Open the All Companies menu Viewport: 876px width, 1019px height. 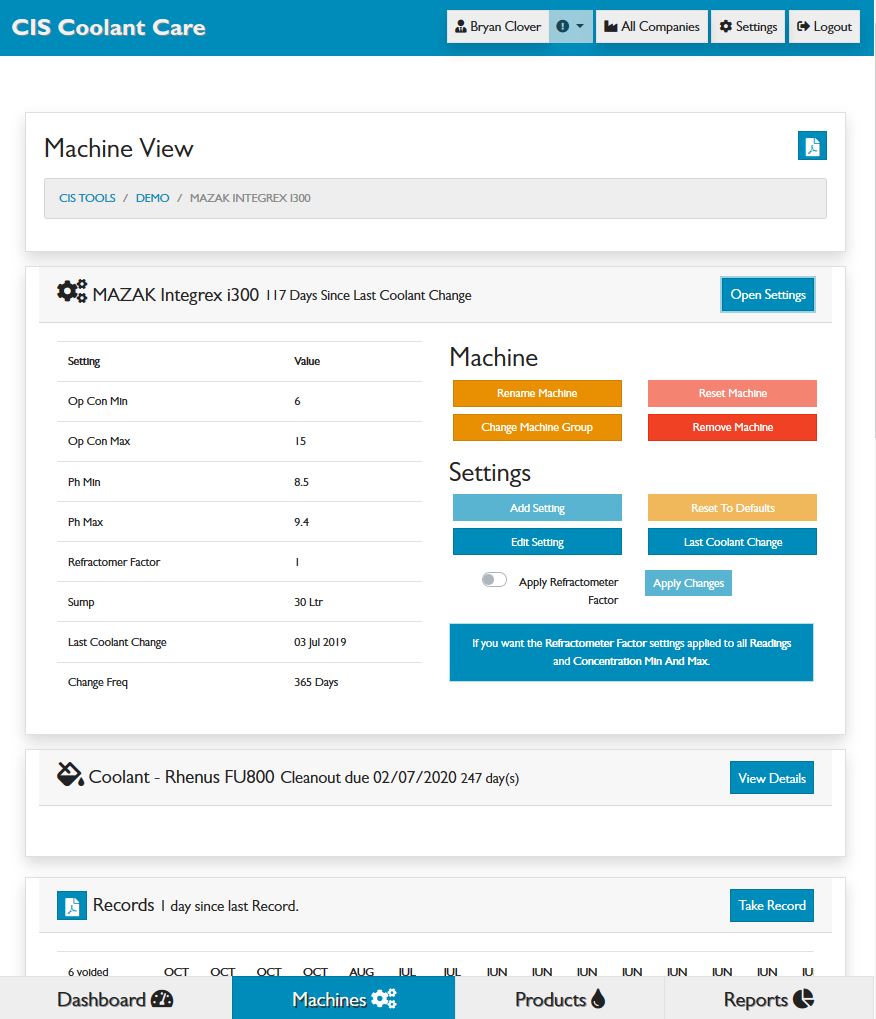pyautogui.click(x=652, y=27)
